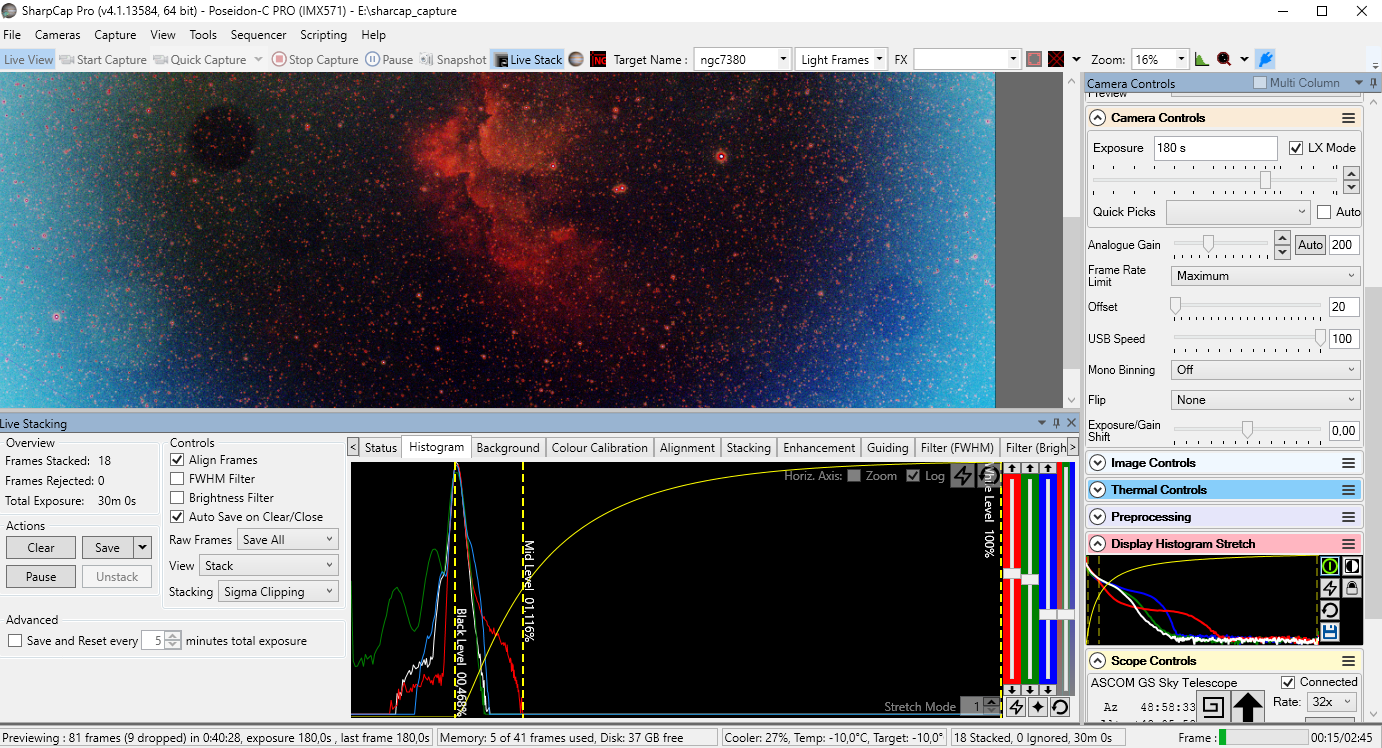This screenshot has height=748, width=1382.
Task: Click the square spiral search scope button
Action: (x=1213, y=707)
